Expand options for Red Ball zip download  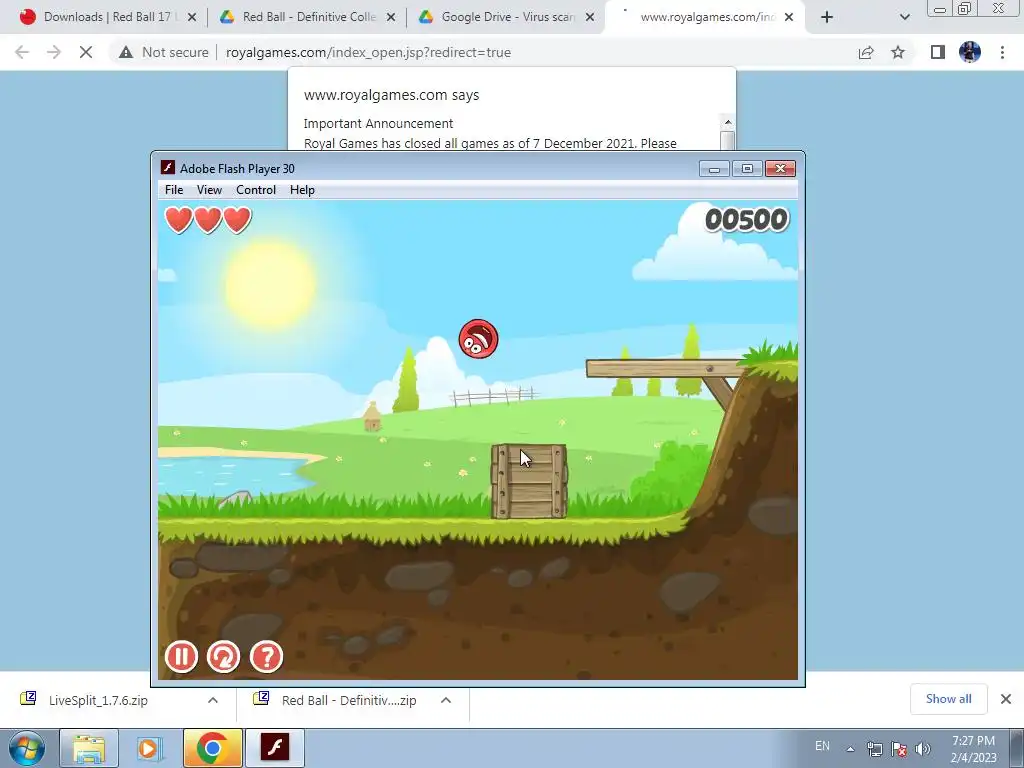(446, 700)
